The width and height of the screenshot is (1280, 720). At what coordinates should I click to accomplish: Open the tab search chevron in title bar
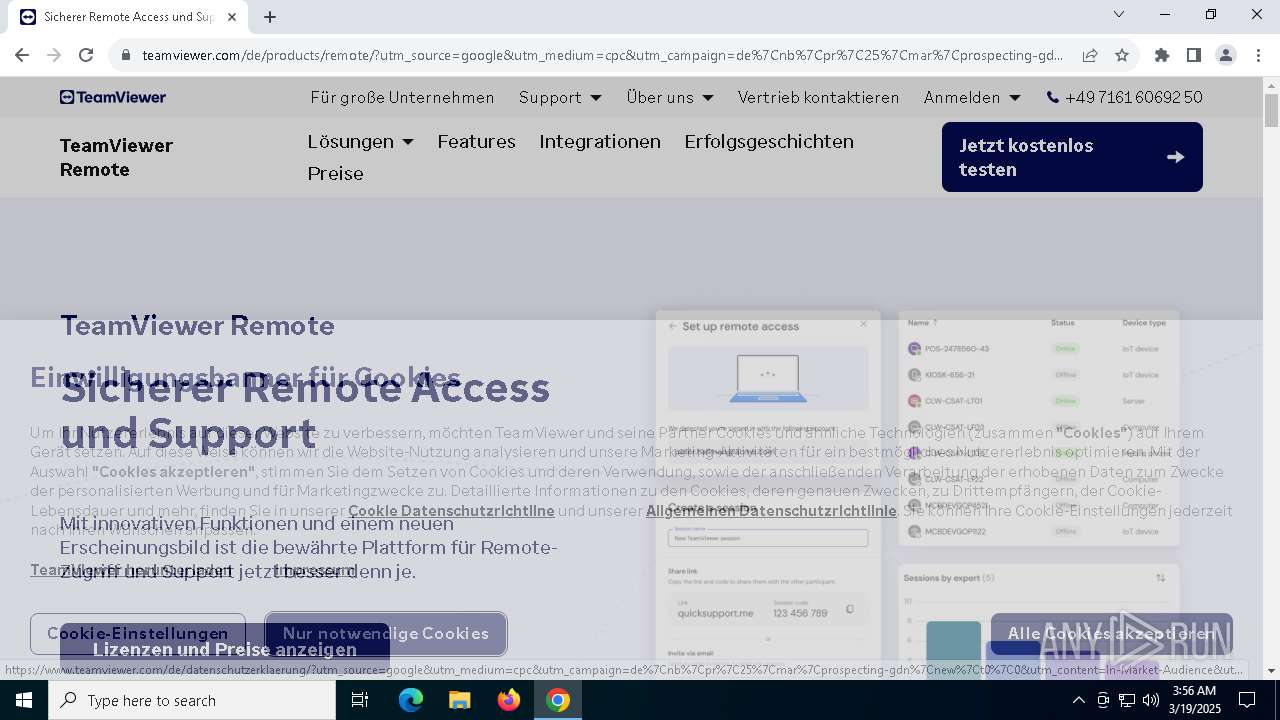[1119, 14]
